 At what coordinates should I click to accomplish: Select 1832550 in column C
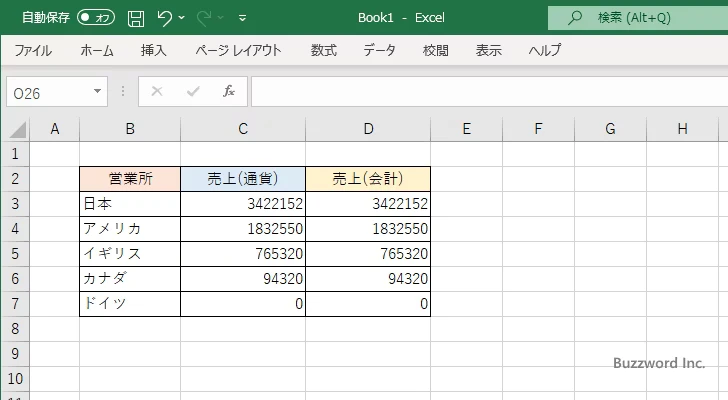coord(243,229)
